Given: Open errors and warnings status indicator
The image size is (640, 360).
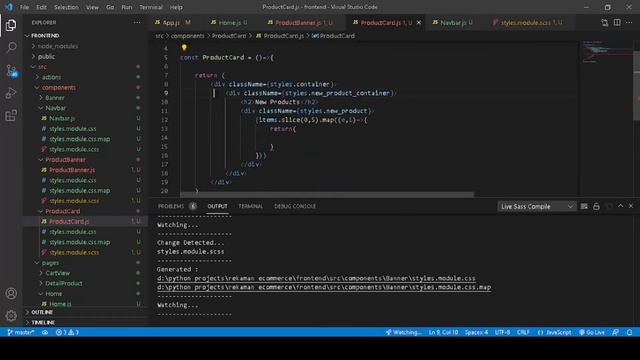Looking at the screenshot, I should [67, 332].
